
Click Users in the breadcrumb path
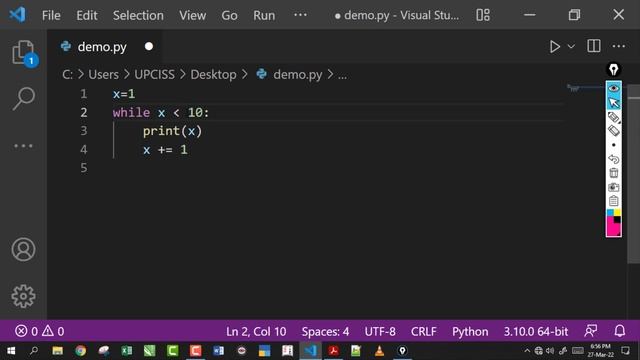(x=103, y=75)
